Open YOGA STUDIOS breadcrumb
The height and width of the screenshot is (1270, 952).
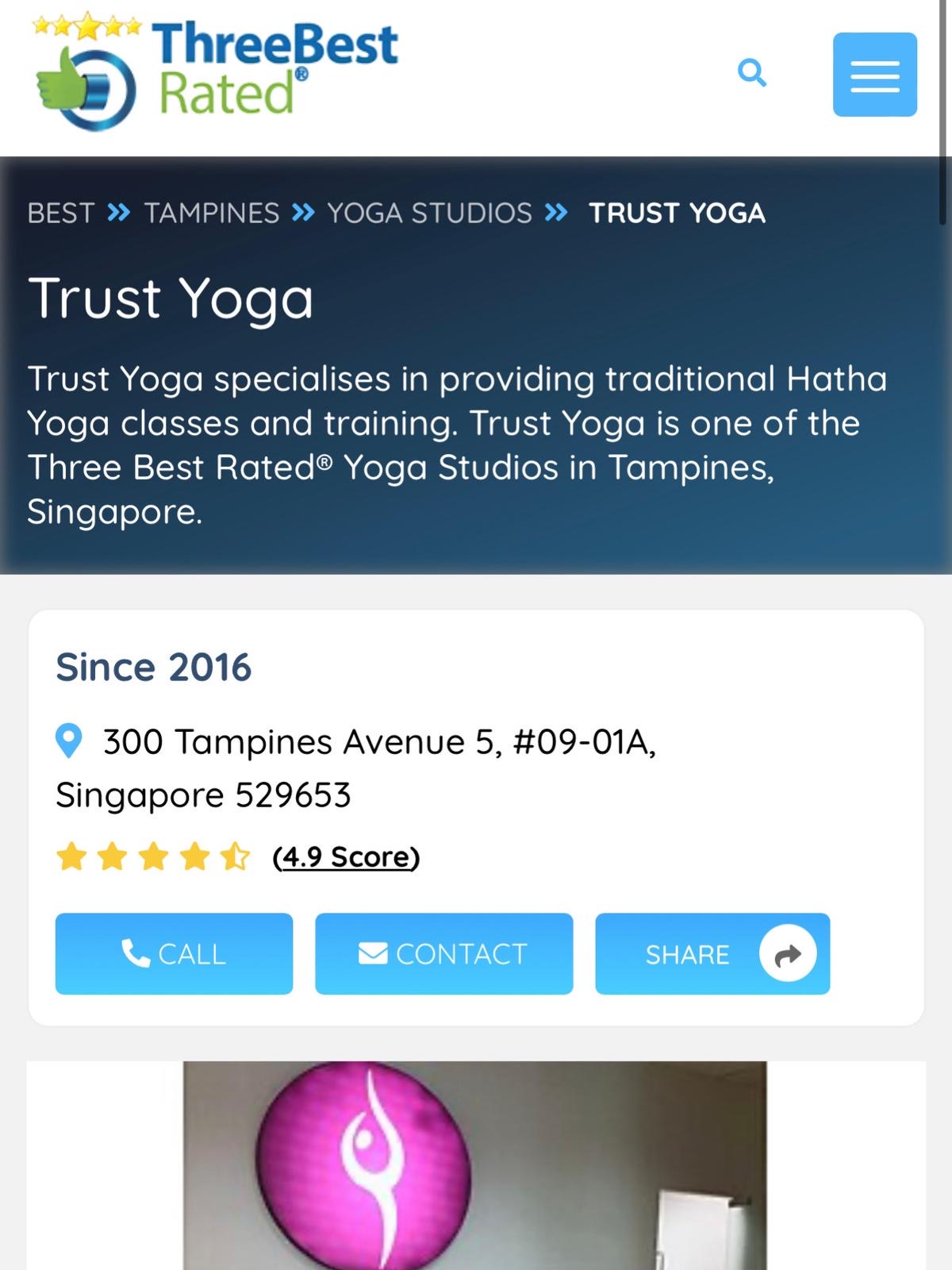429,213
